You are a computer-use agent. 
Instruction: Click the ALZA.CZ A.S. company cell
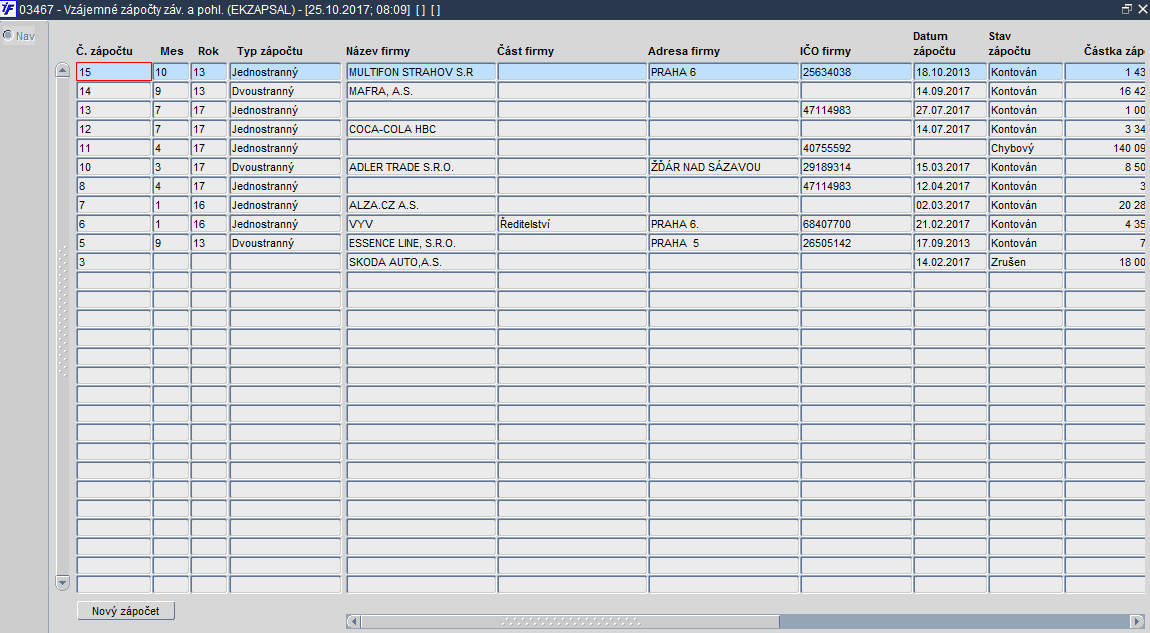(421, 205)
